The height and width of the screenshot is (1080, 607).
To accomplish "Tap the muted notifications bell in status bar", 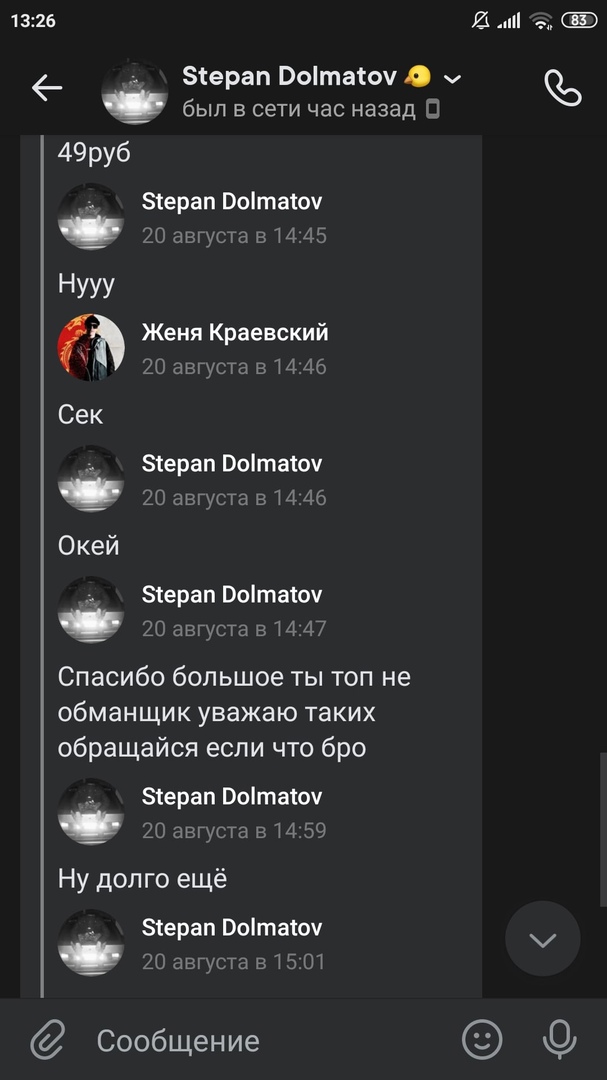I will pyautogui.click(x=480, y=21).
